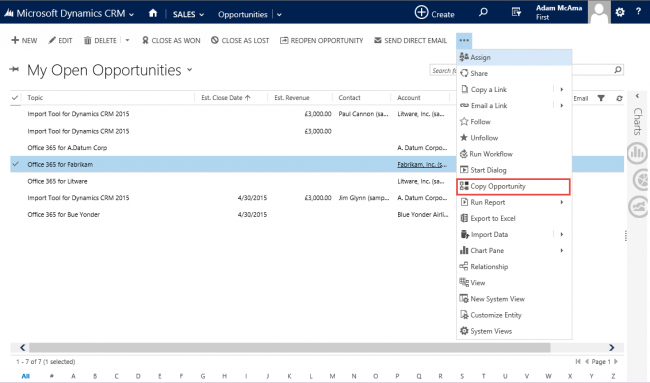Click search magnifier in view search box
Image resolution: width=650 pixels, height=383 pixels.
coord(618,70)
